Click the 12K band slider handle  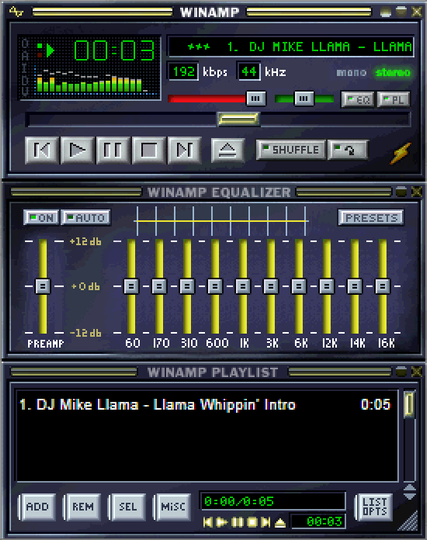pyautogui.click(x=326, y=286)
